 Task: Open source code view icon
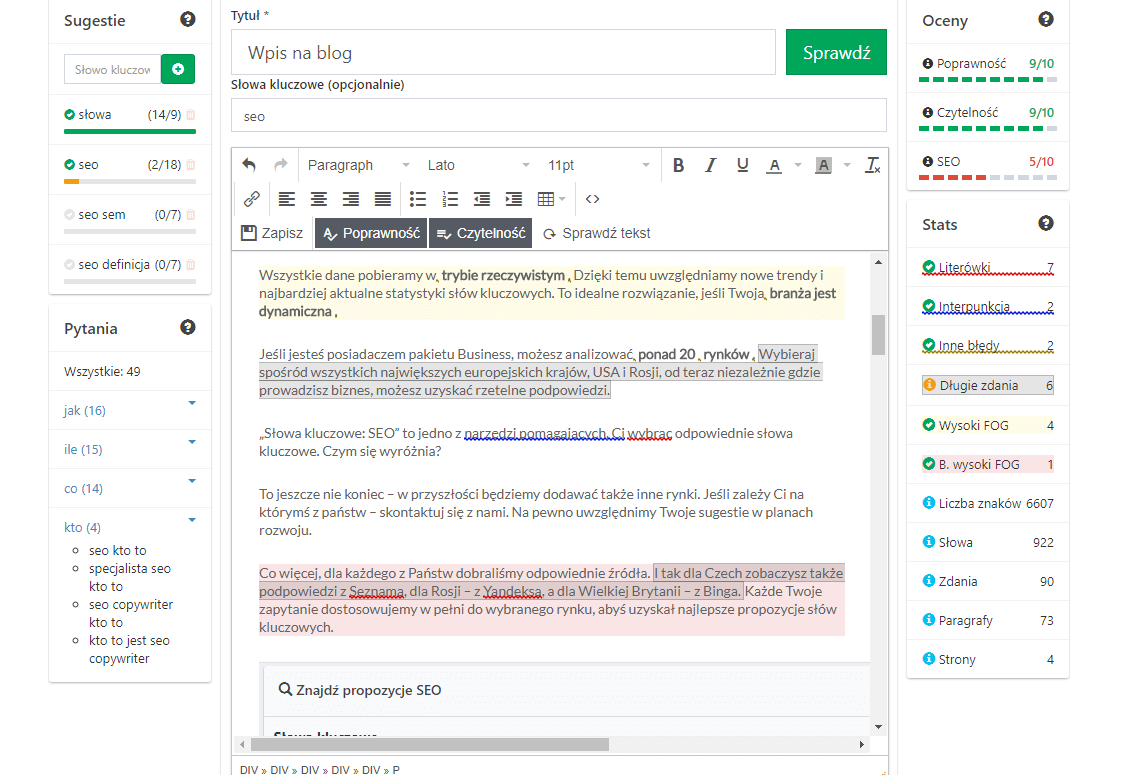point(592,199)
